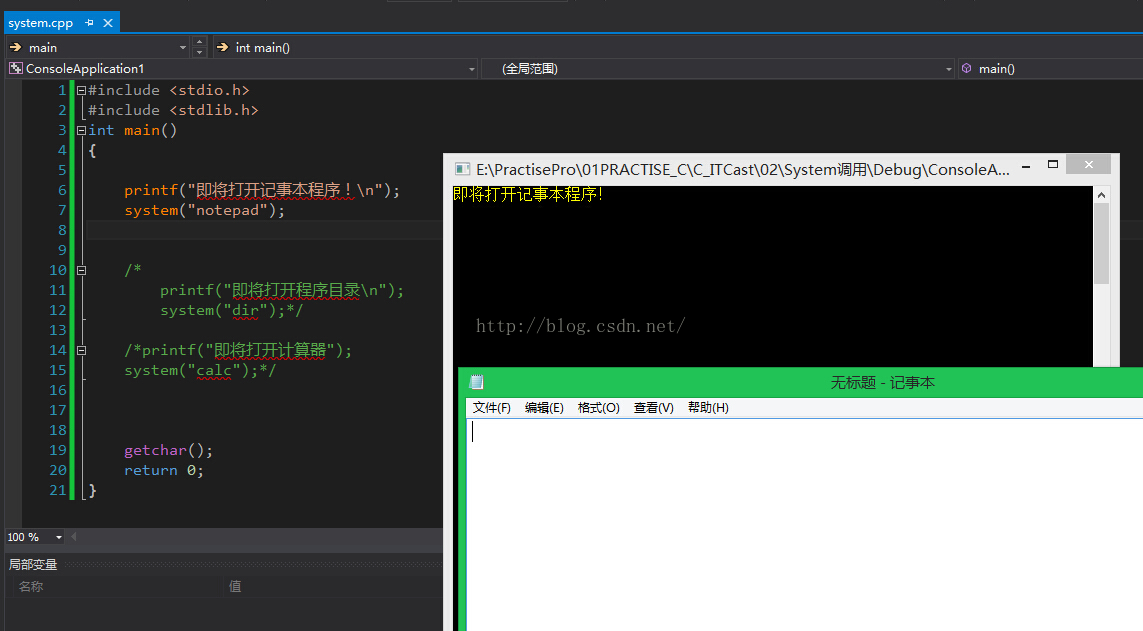
Task: Close the system.cpp tab
Action: point(108,23)
